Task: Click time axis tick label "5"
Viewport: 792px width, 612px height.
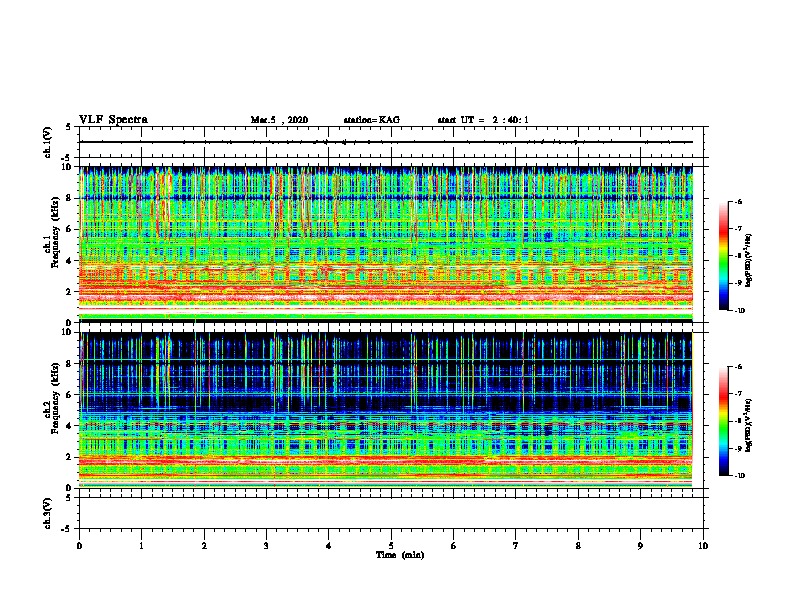Action: click(x=391, y=546)
